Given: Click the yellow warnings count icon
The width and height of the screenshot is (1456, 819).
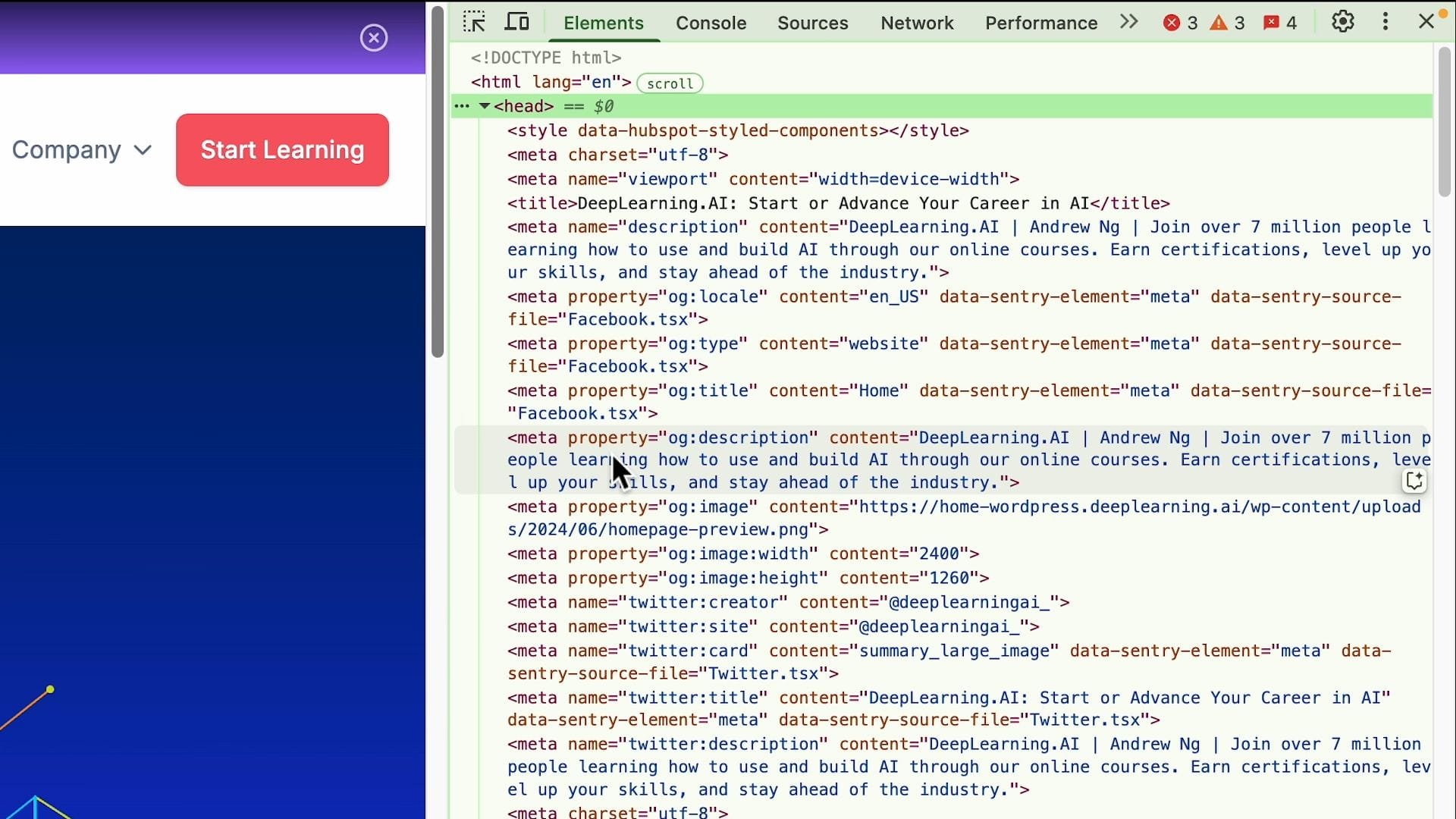Looking at the screenshot, I should tap(1227, 23).
